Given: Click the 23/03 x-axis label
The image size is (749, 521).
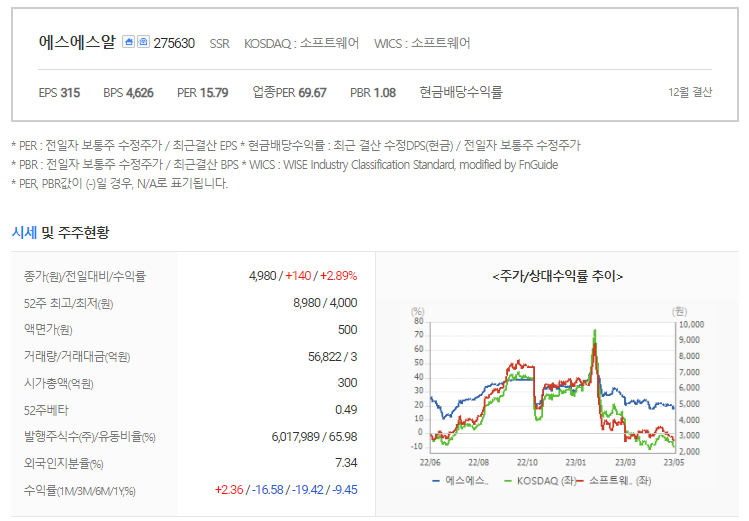Looking at the screenshot, I should click(625, 462).
